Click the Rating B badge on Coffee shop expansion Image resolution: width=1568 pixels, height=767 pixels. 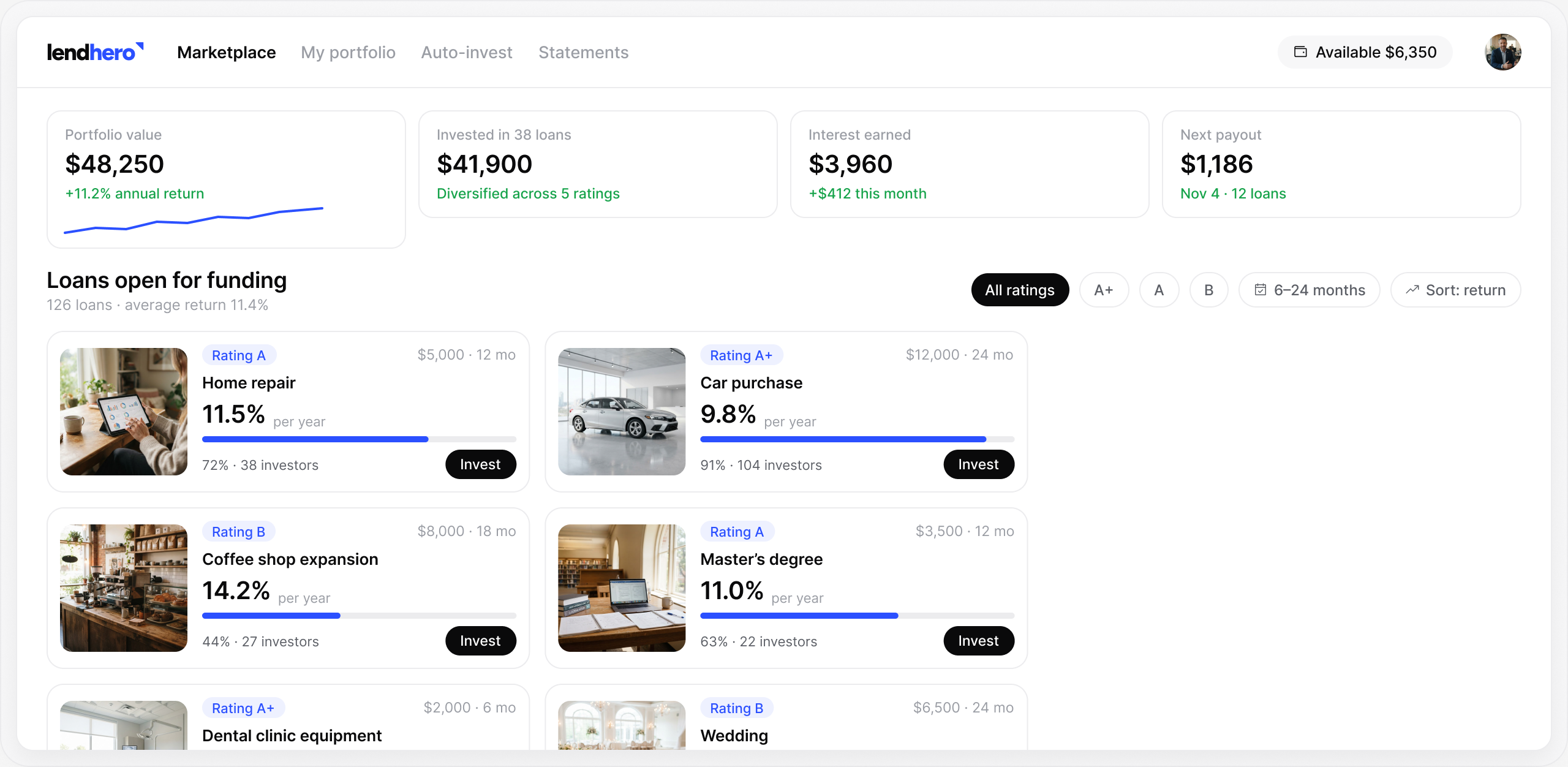238,532
